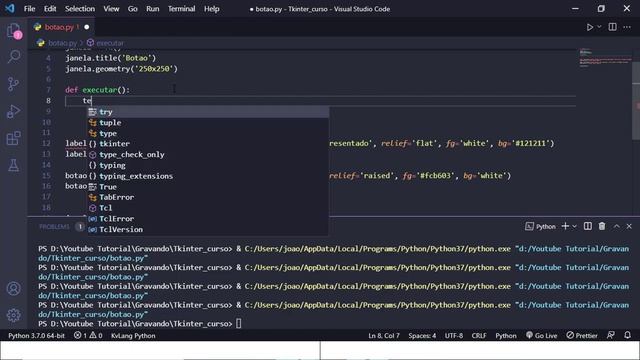Screen dimensions: 640x360
Task: Choose 'typing_extensions' autocomplete suggestion
Action: (x=208, y=176)
